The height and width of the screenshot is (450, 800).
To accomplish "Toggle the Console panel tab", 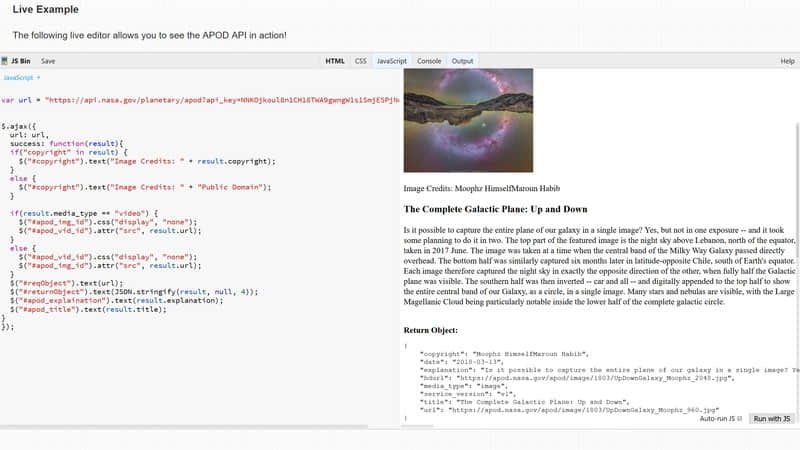I will click(429, 61).
